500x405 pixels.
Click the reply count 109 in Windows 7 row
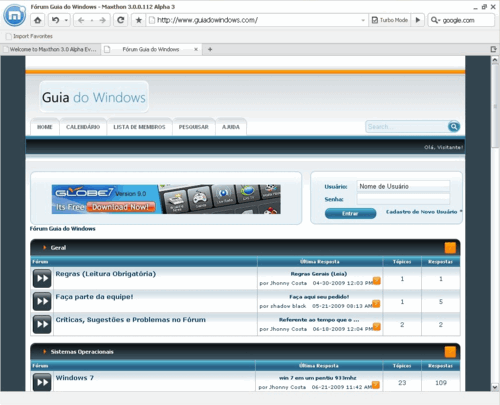[x=441, y=383]
